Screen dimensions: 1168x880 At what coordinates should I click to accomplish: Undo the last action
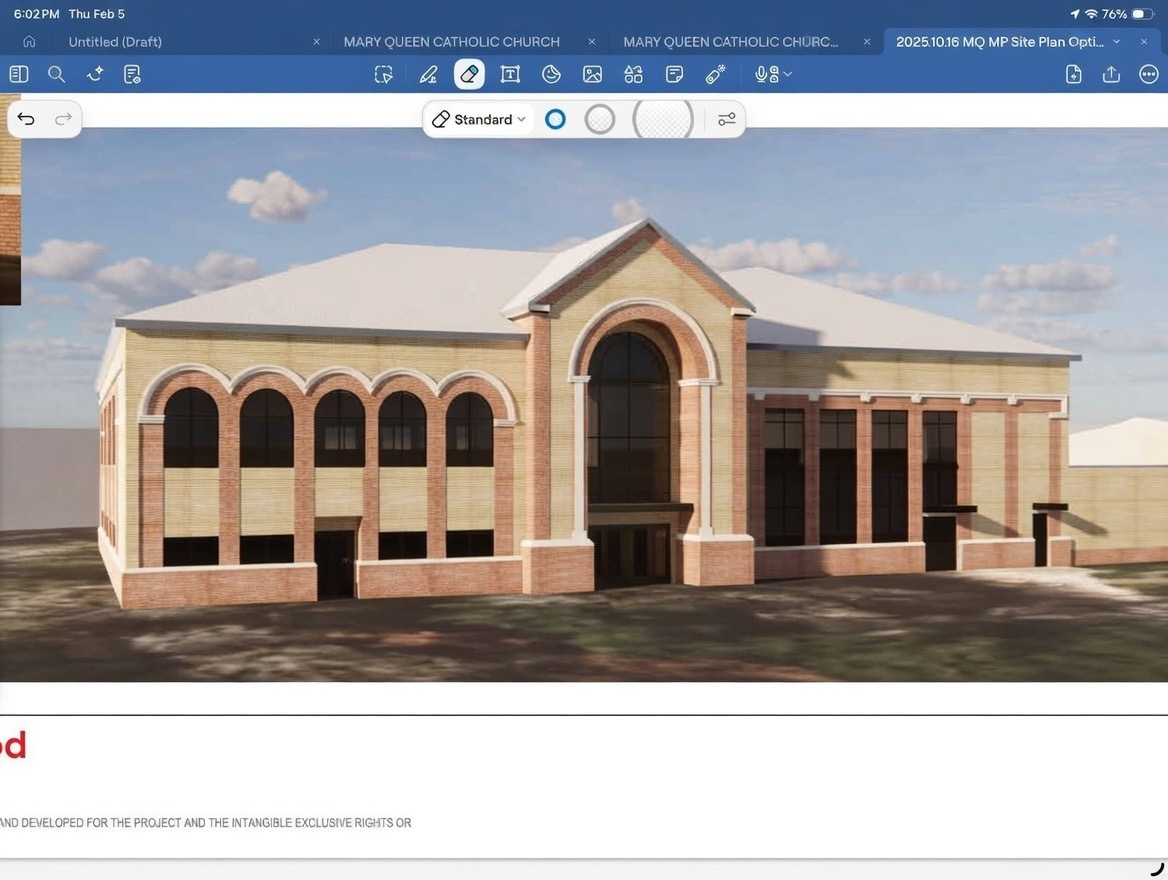point(26,119)
